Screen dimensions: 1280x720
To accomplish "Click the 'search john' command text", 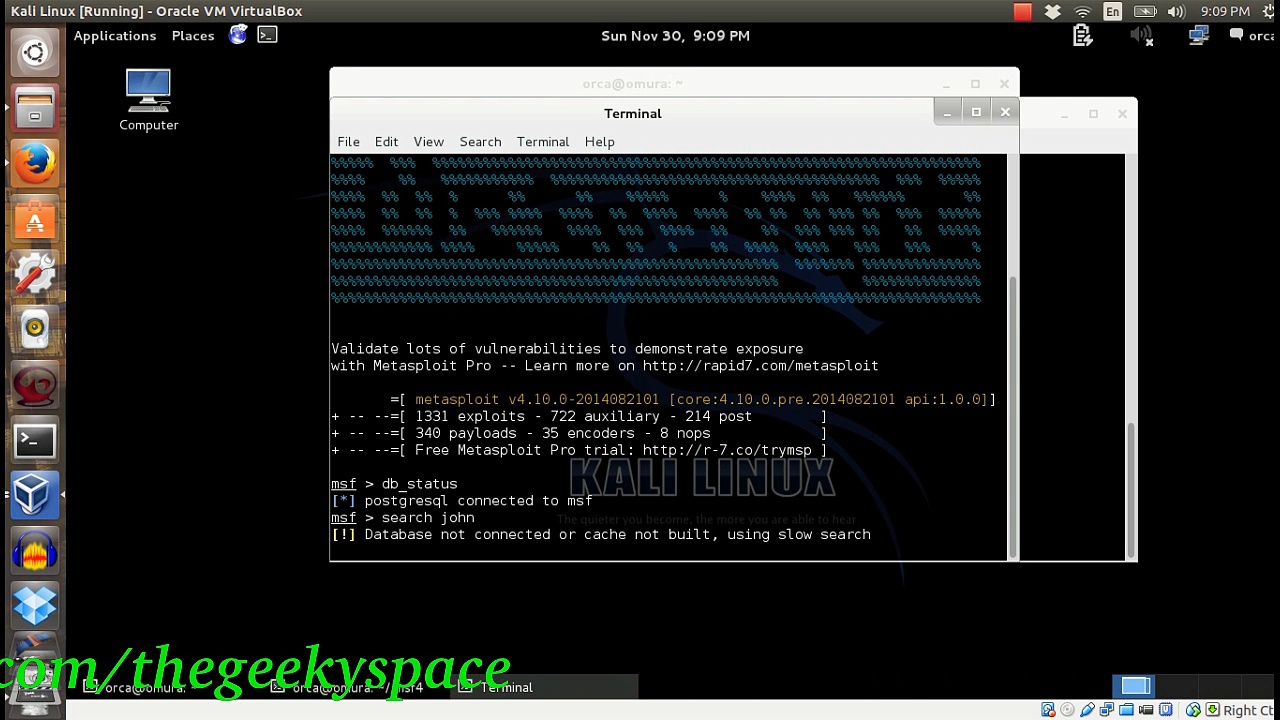I will click(x=428, y=518).
